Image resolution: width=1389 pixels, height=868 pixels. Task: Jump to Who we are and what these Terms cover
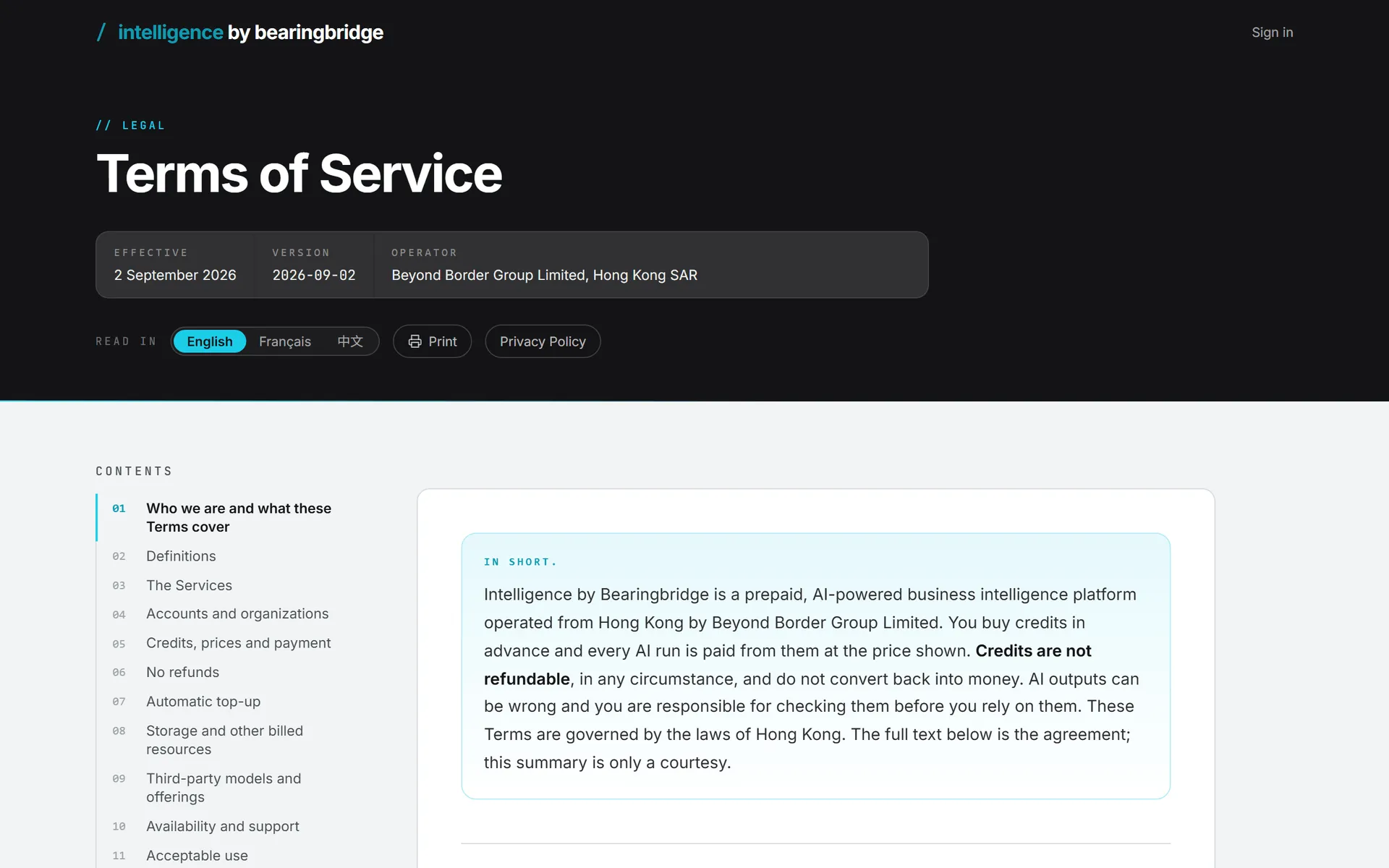[239, 518]
